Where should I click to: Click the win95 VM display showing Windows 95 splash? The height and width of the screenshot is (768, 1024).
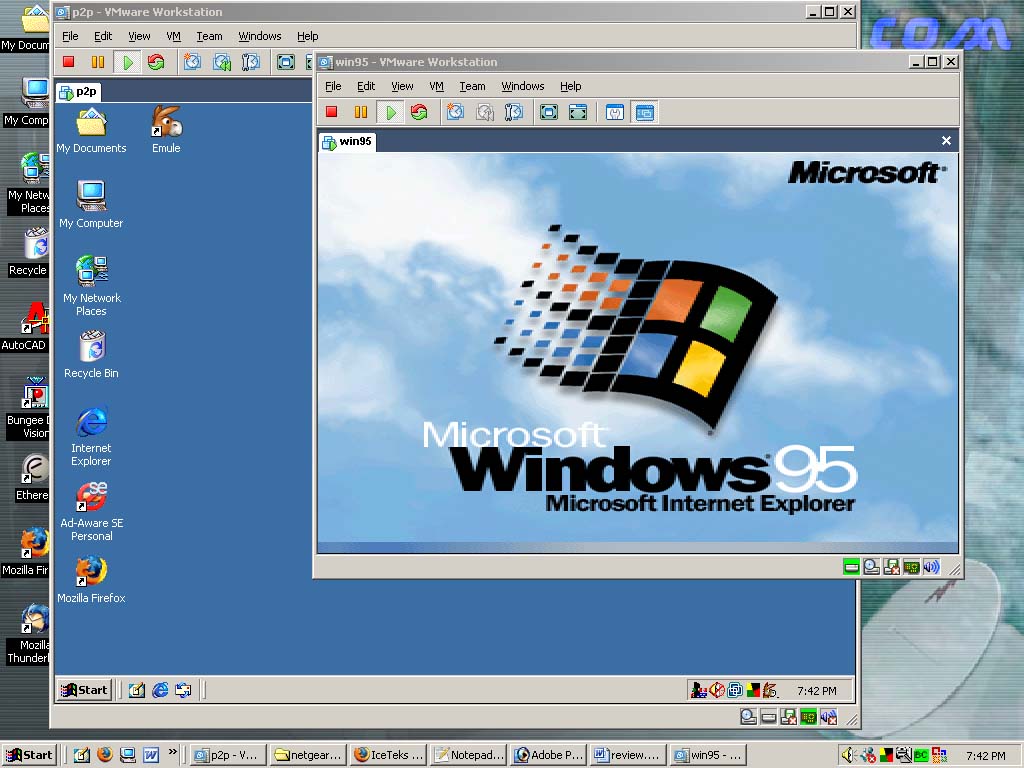tap(637, 352)
